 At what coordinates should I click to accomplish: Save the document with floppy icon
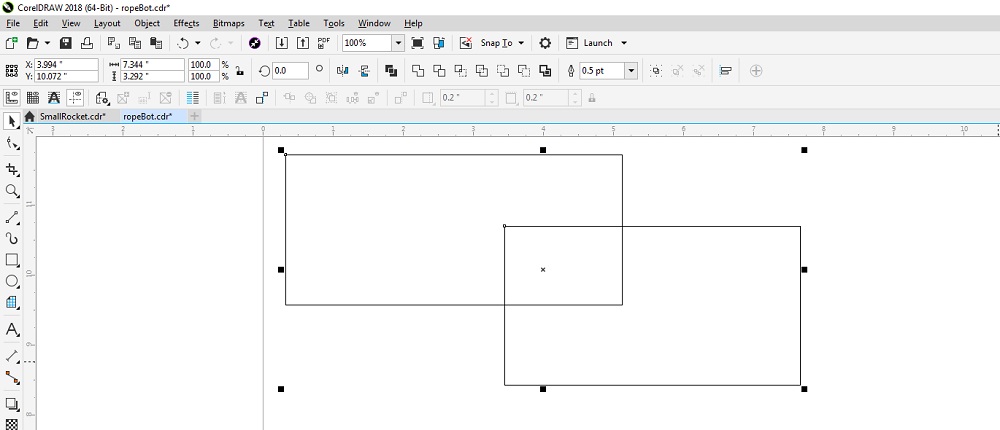pyautogui.click(x=65, y=43)
